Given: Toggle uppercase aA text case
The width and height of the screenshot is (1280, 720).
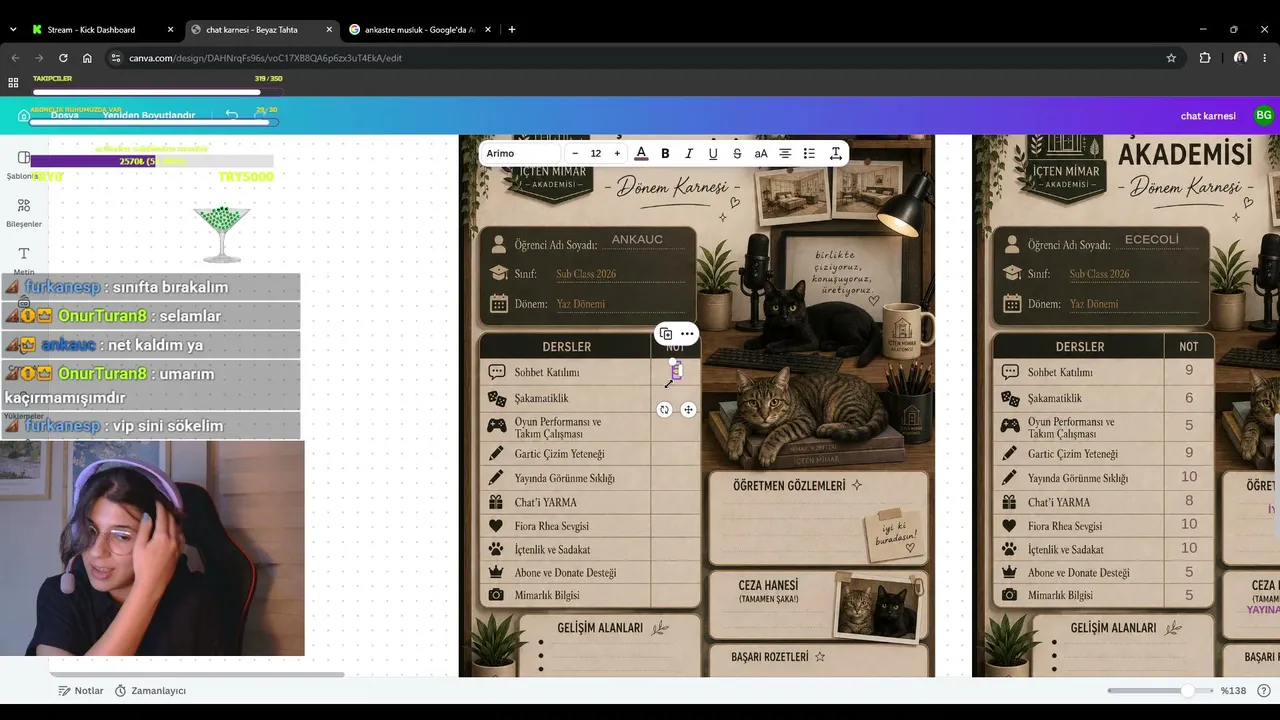Looking at the screenshot, I should pos(761,153).
